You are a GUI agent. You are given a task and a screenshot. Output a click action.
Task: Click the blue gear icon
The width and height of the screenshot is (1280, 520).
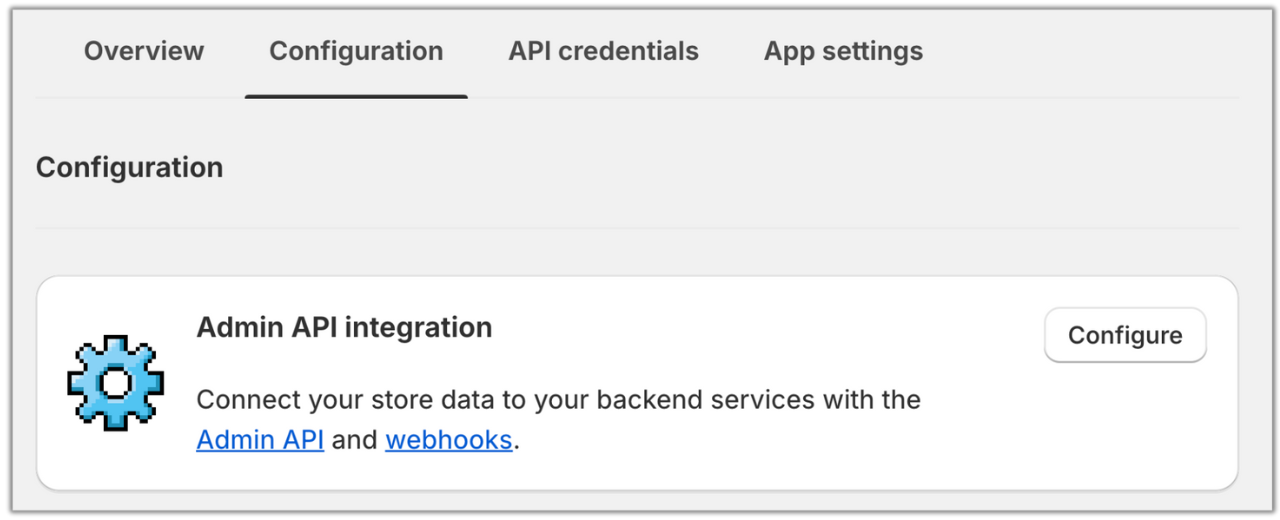coord(115,382)
